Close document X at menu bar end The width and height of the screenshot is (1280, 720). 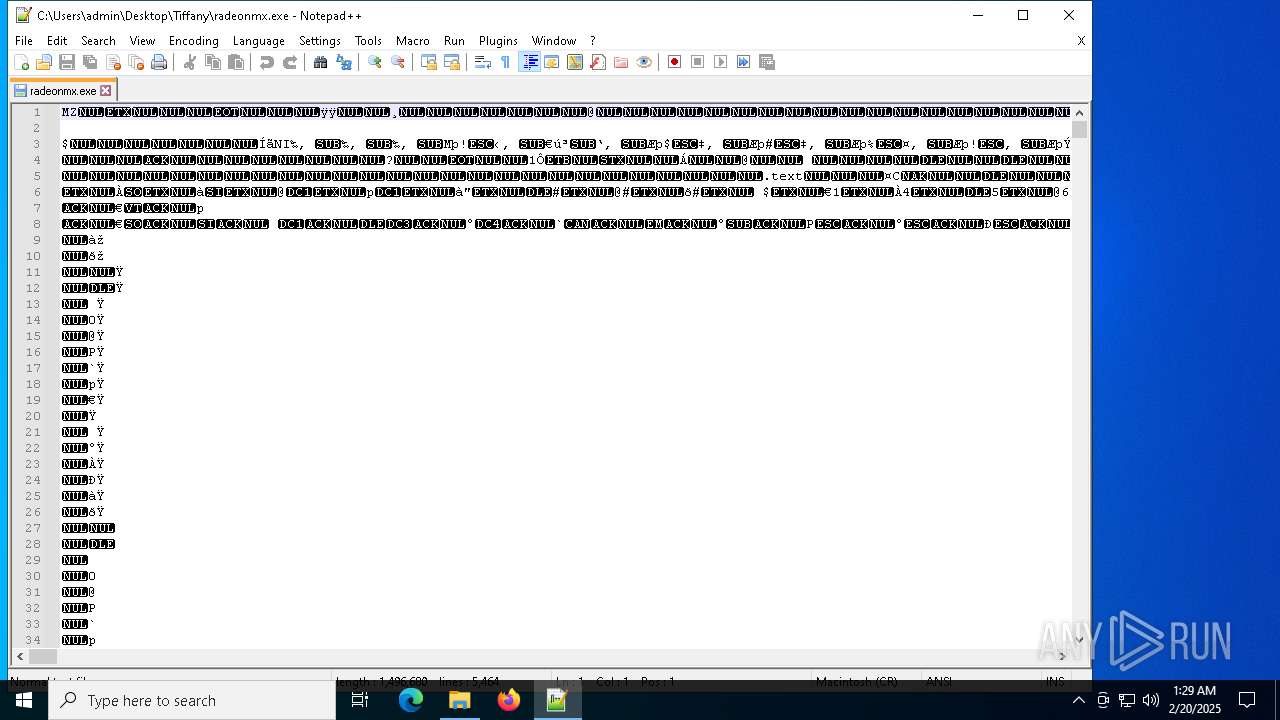point(1081,41)
